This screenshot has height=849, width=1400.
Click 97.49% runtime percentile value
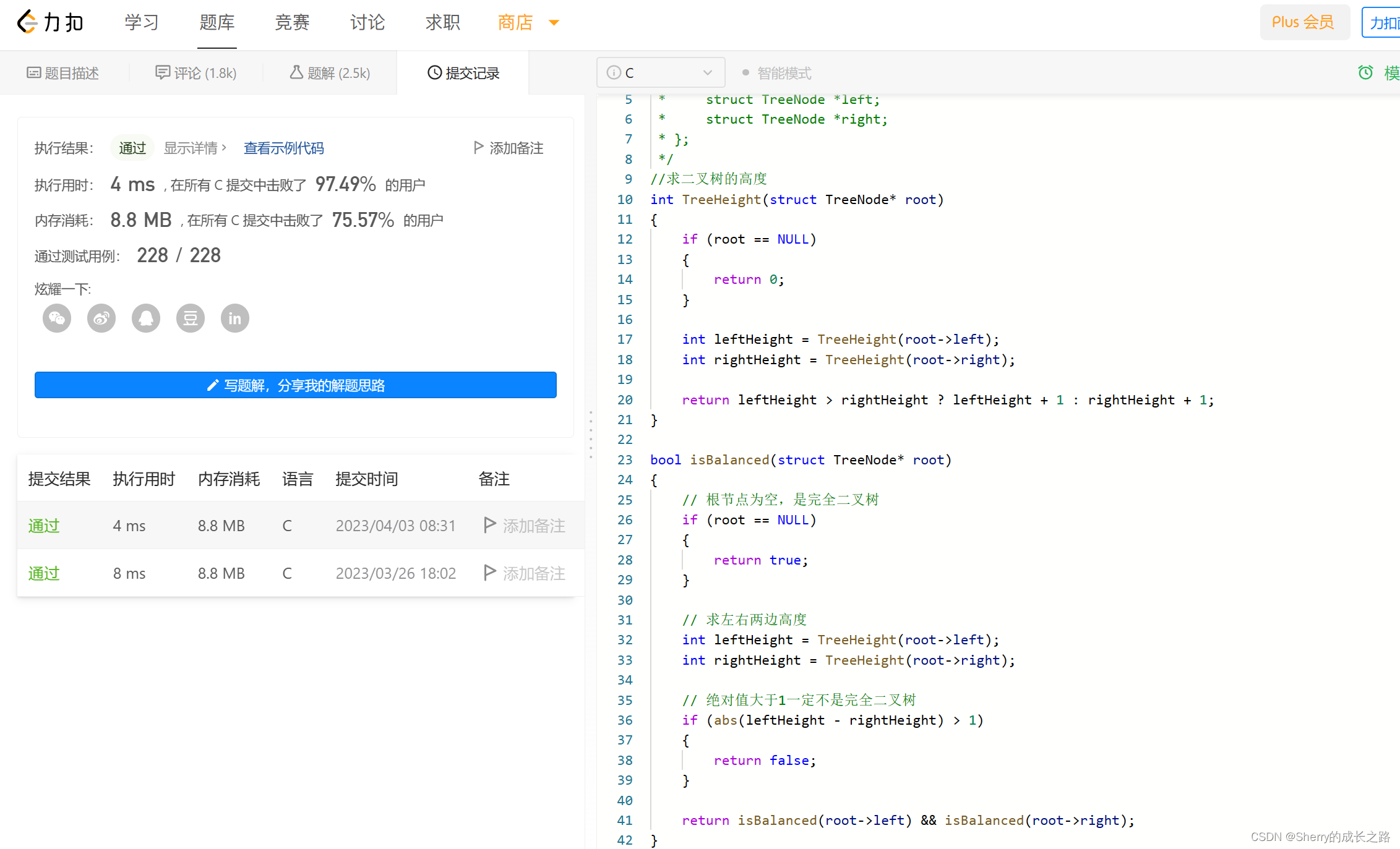(x=345, y=184)
